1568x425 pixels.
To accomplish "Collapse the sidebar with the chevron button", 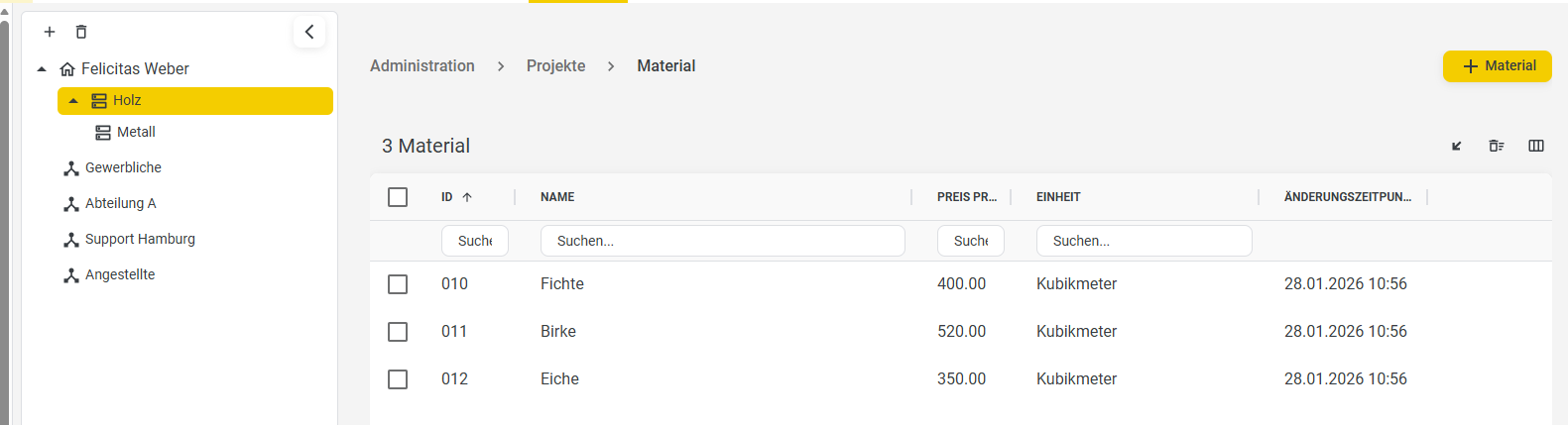I will [x=309, y=32].
